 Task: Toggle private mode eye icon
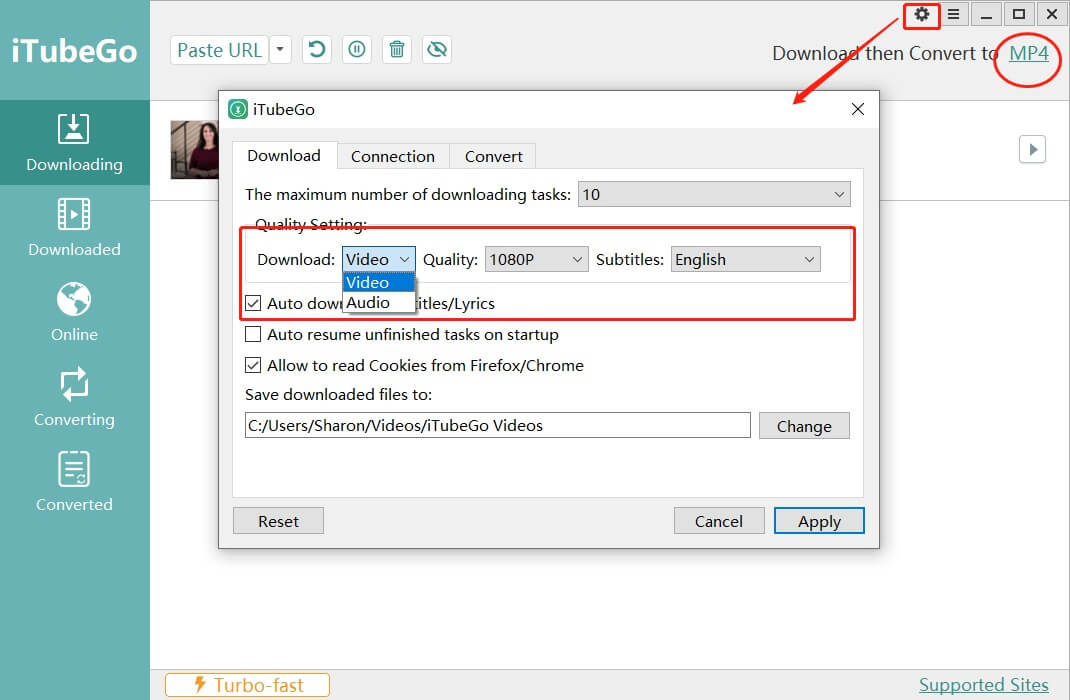pyautogui.click(x=437, y=50)
